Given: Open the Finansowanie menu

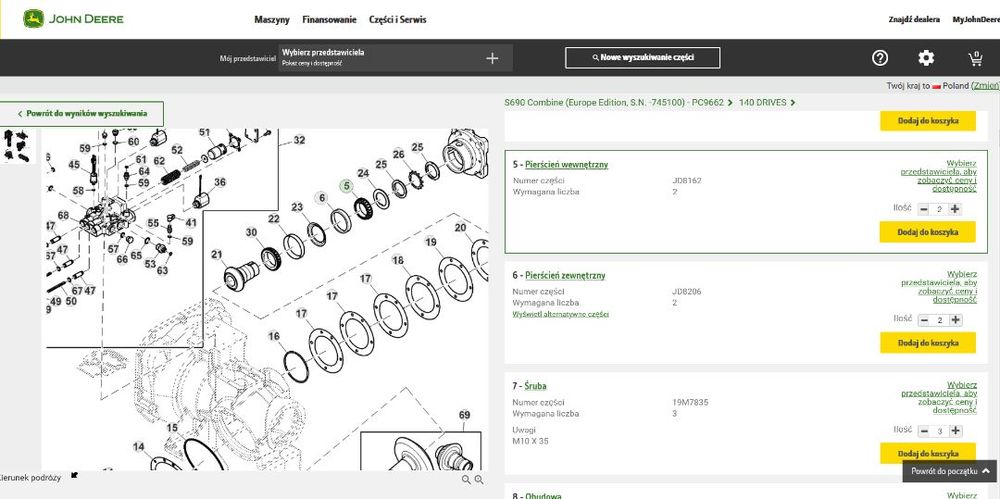Looking at the screenshot, I should (329, 20).
